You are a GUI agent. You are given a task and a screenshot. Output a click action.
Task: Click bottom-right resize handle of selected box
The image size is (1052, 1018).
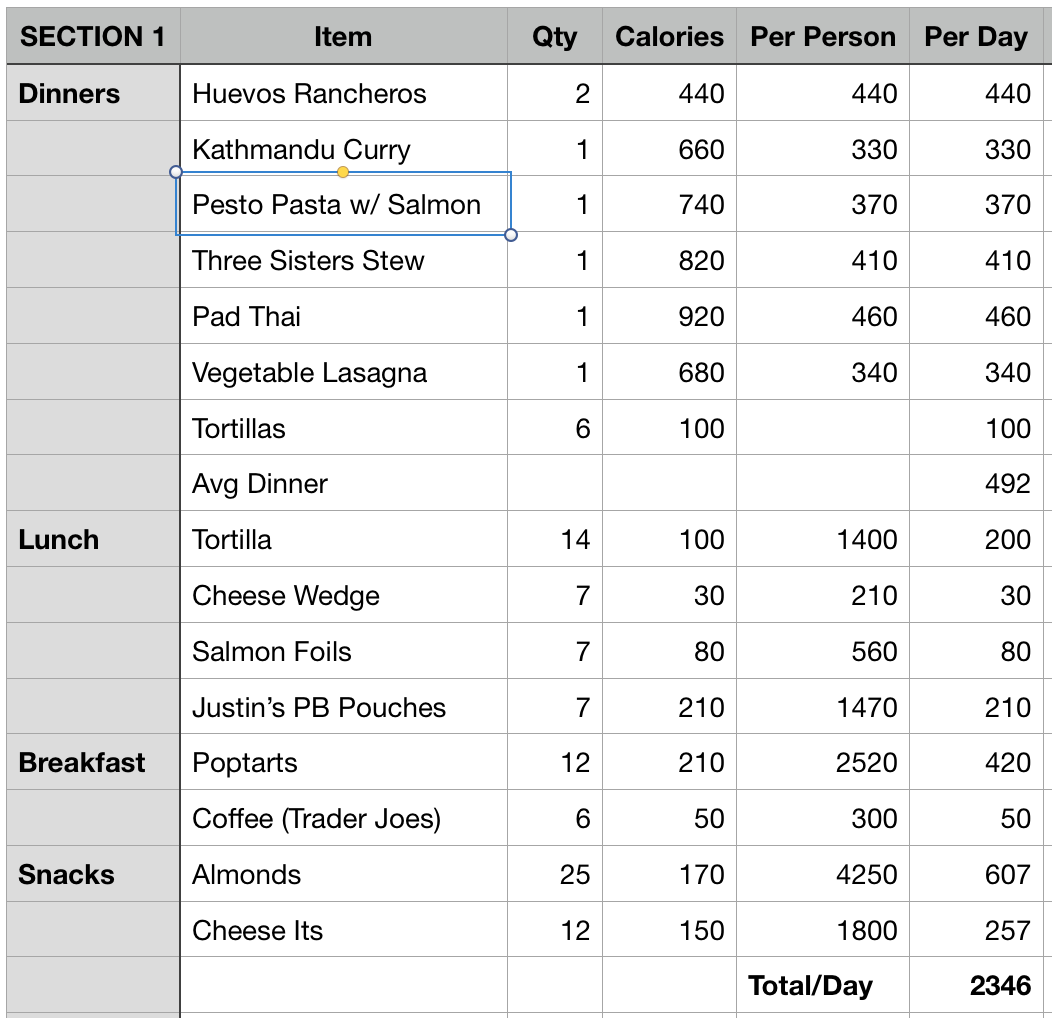coord(511,235)
